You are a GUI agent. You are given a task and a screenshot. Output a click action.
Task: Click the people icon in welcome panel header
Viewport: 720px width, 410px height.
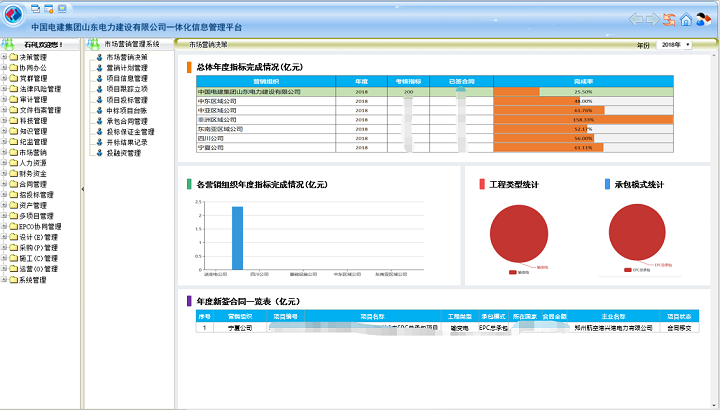coord(8,45)
